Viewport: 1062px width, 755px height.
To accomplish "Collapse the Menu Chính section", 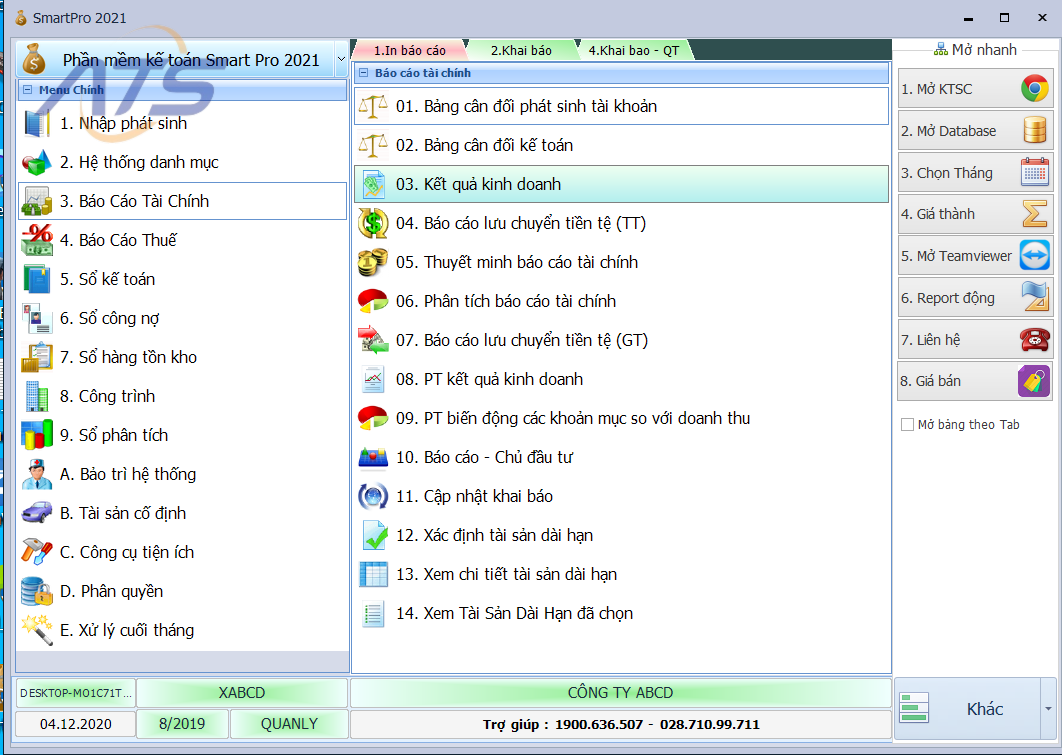I will 27,90.
